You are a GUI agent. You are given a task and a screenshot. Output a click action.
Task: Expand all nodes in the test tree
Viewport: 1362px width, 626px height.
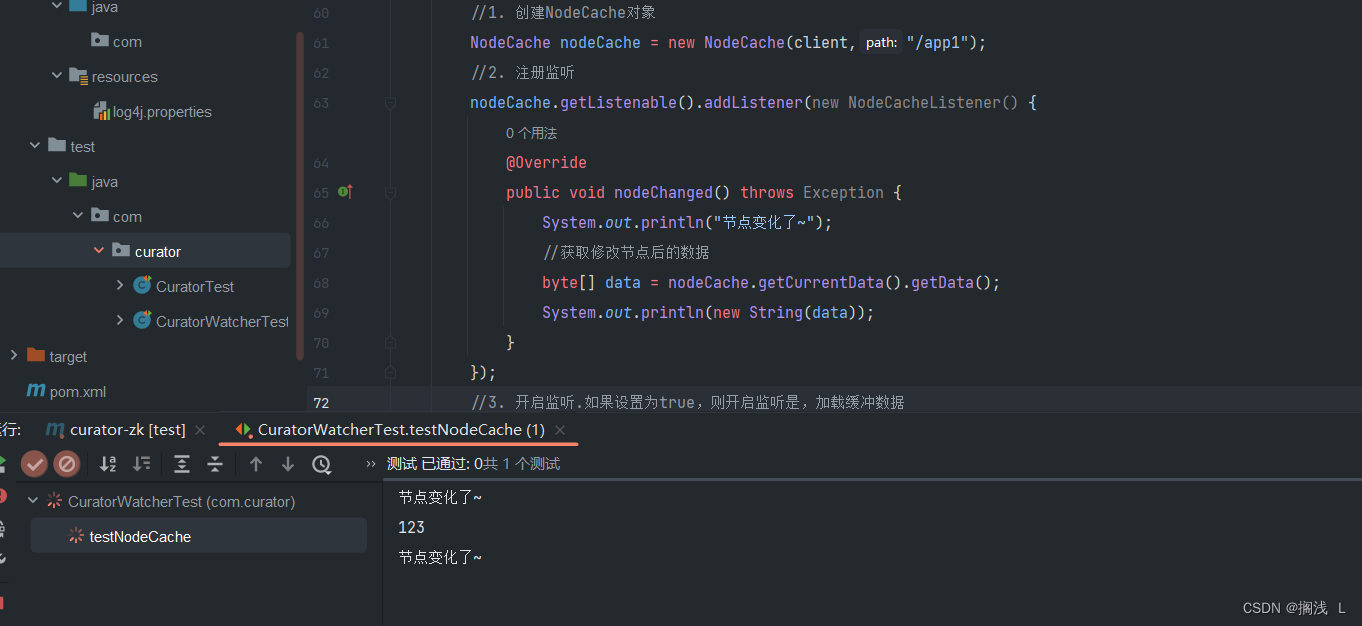click(181, 464)
